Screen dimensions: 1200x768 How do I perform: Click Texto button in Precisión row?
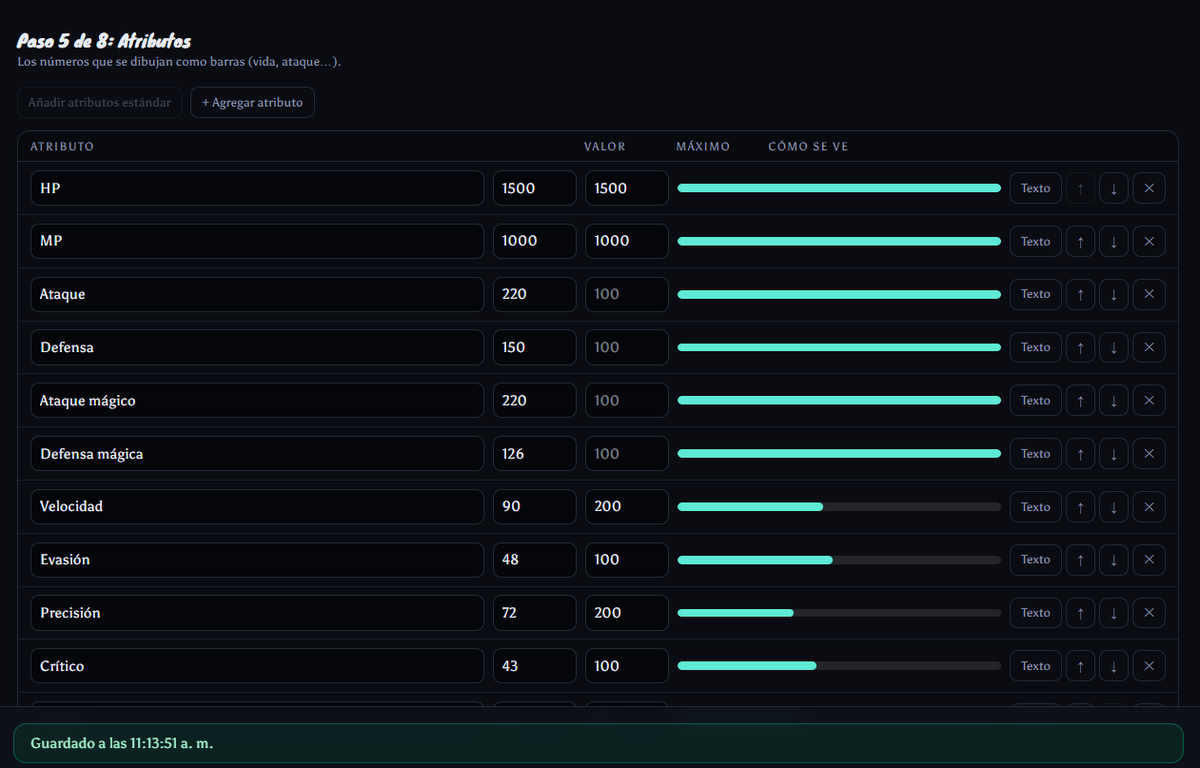(x=1036, y=613)
